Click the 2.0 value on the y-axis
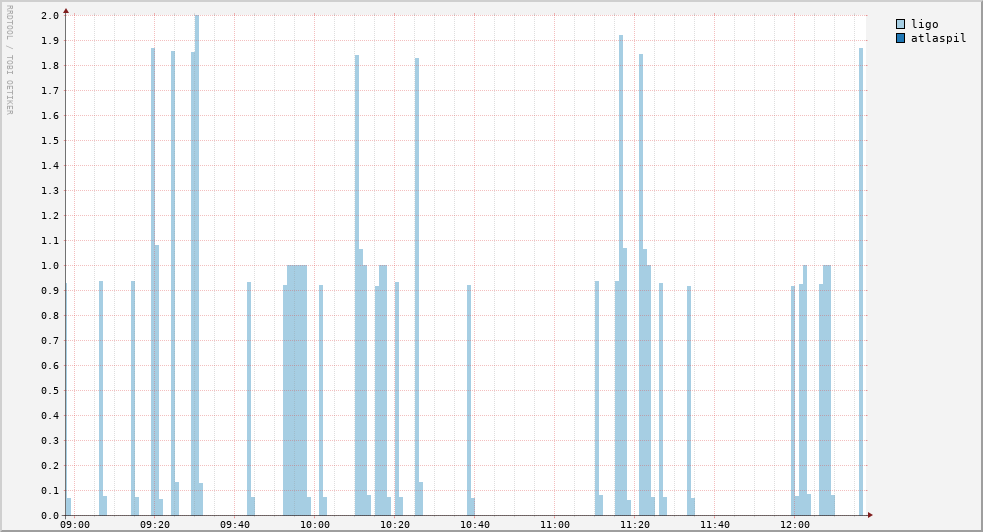The image size is (983, 532). pos(50,16)
